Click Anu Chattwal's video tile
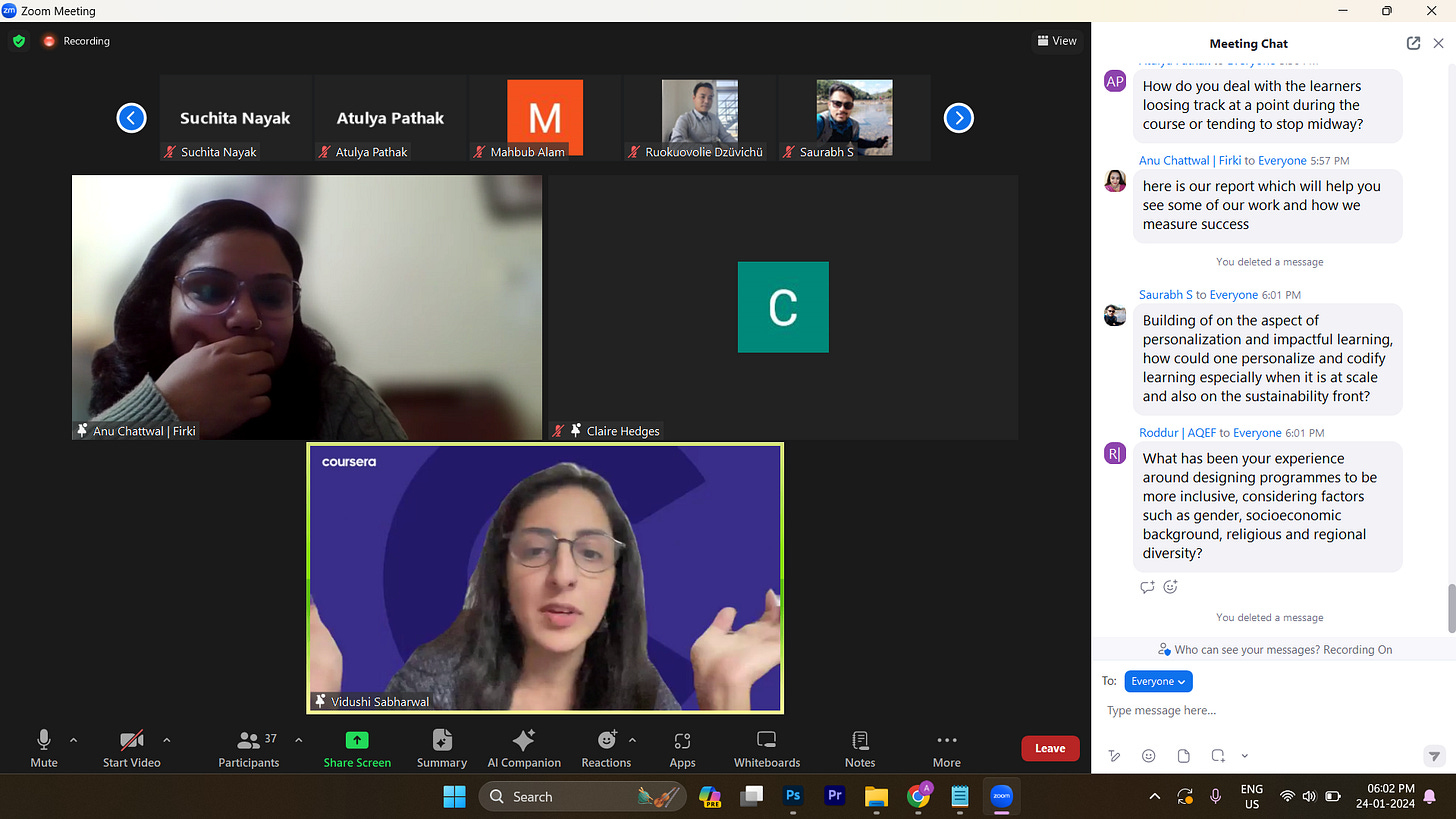This screenshot has height=819, width=1456. click(x=307, y=307)
